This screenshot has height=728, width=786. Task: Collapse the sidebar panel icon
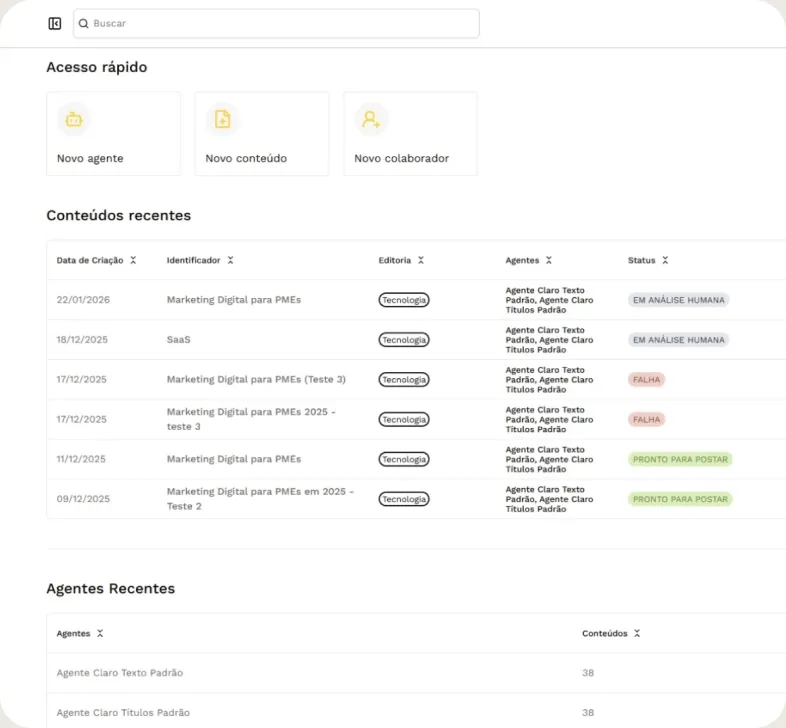click(x=55, y=24)
